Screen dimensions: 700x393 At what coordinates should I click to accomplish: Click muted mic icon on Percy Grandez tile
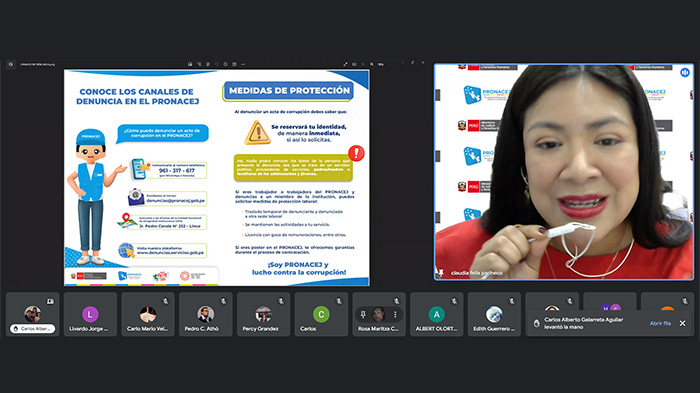281,301
